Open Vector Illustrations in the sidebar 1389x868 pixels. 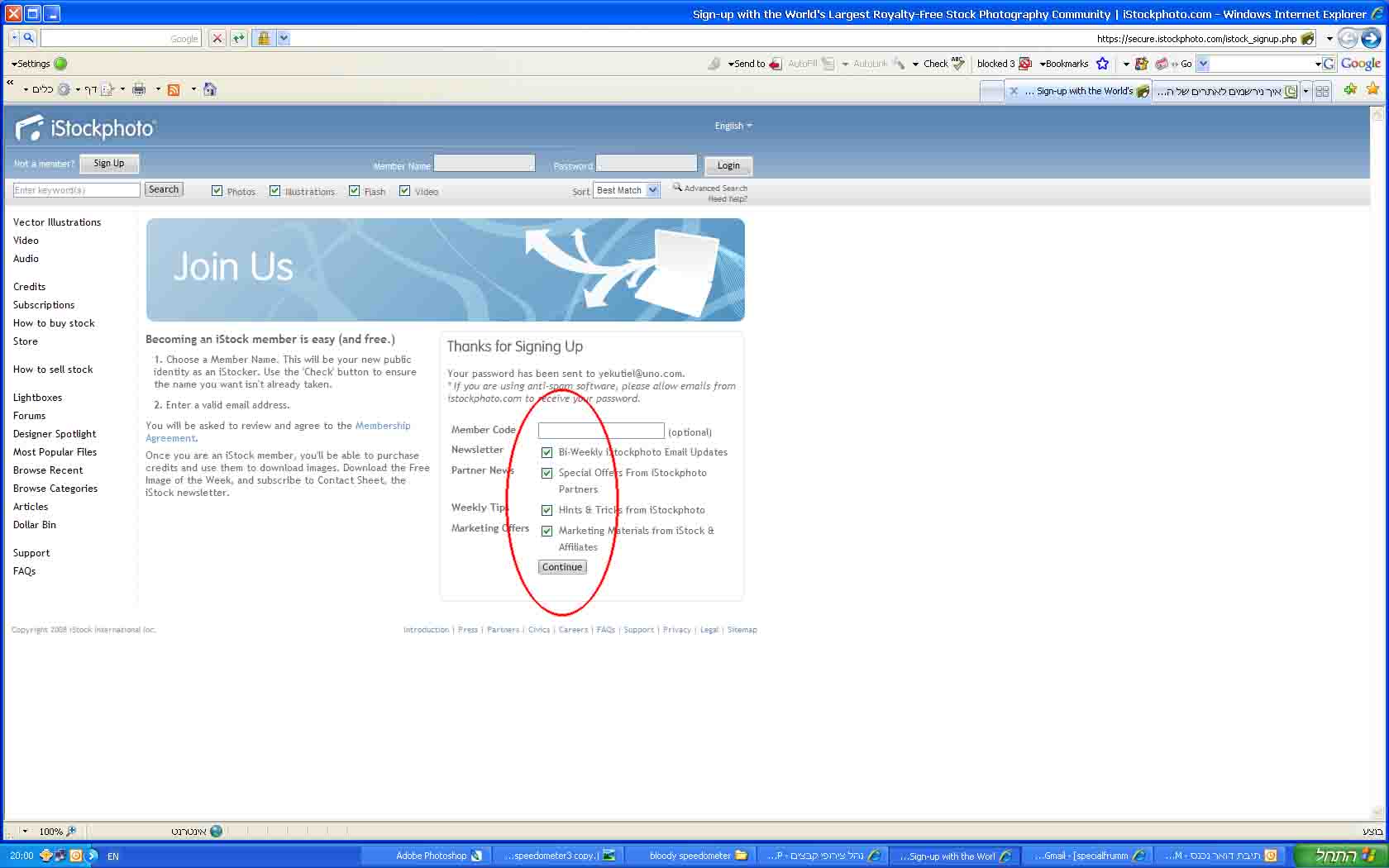coord(57,222)
